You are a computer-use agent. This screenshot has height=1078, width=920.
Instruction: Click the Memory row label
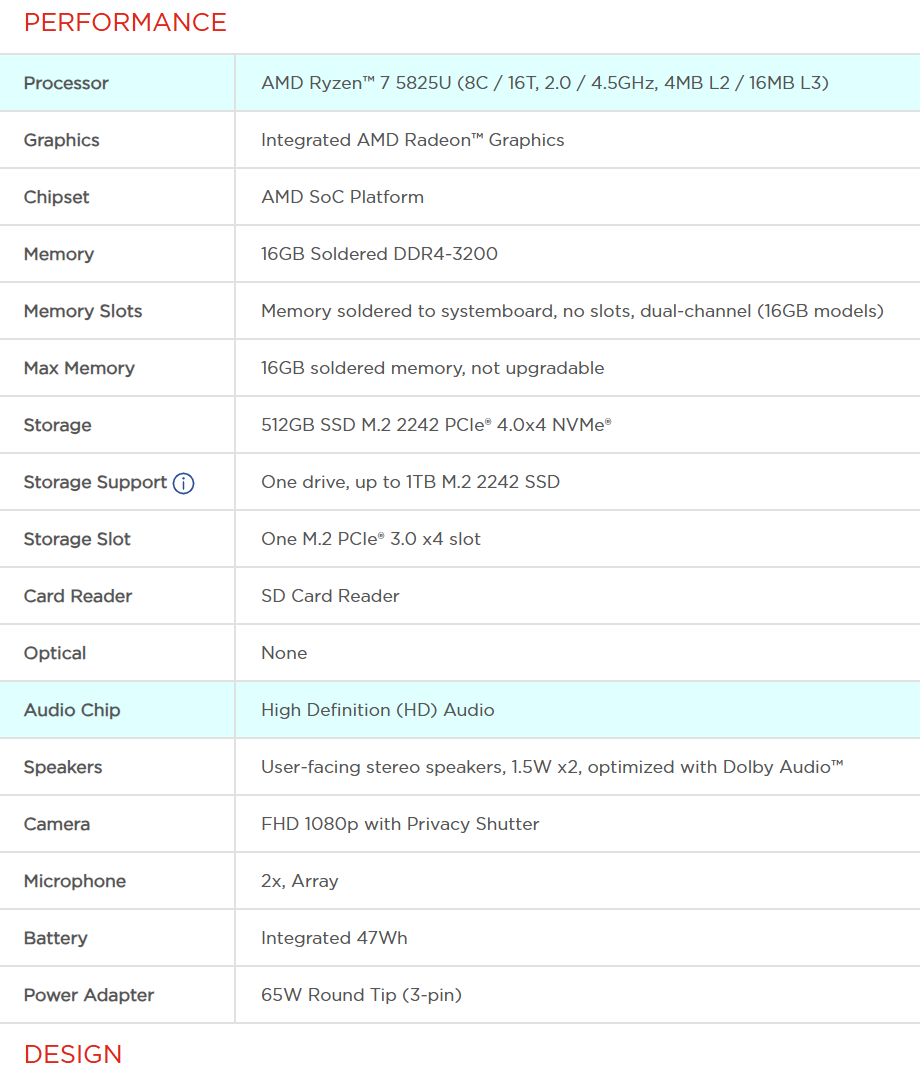pyautogui.click(x=59, y=254)
